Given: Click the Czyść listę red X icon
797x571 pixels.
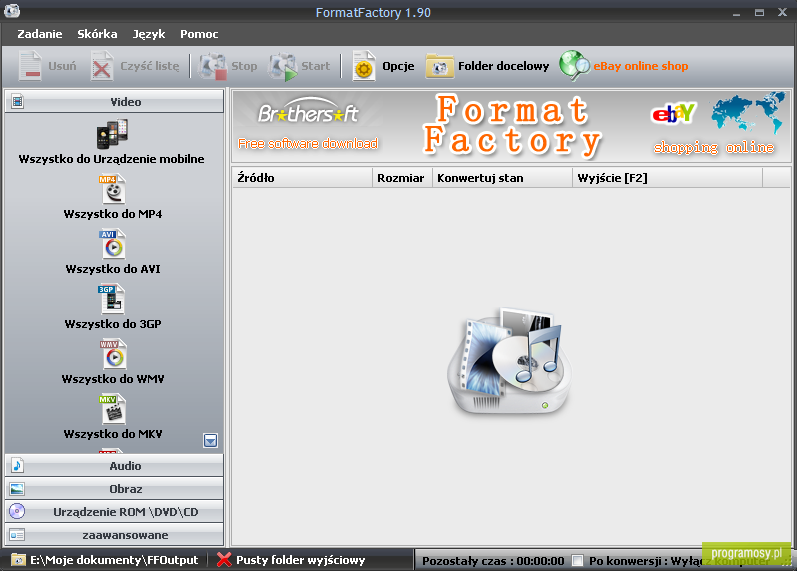Looking at the screenshot, I should pyautogui.click(x=102, y=66).
